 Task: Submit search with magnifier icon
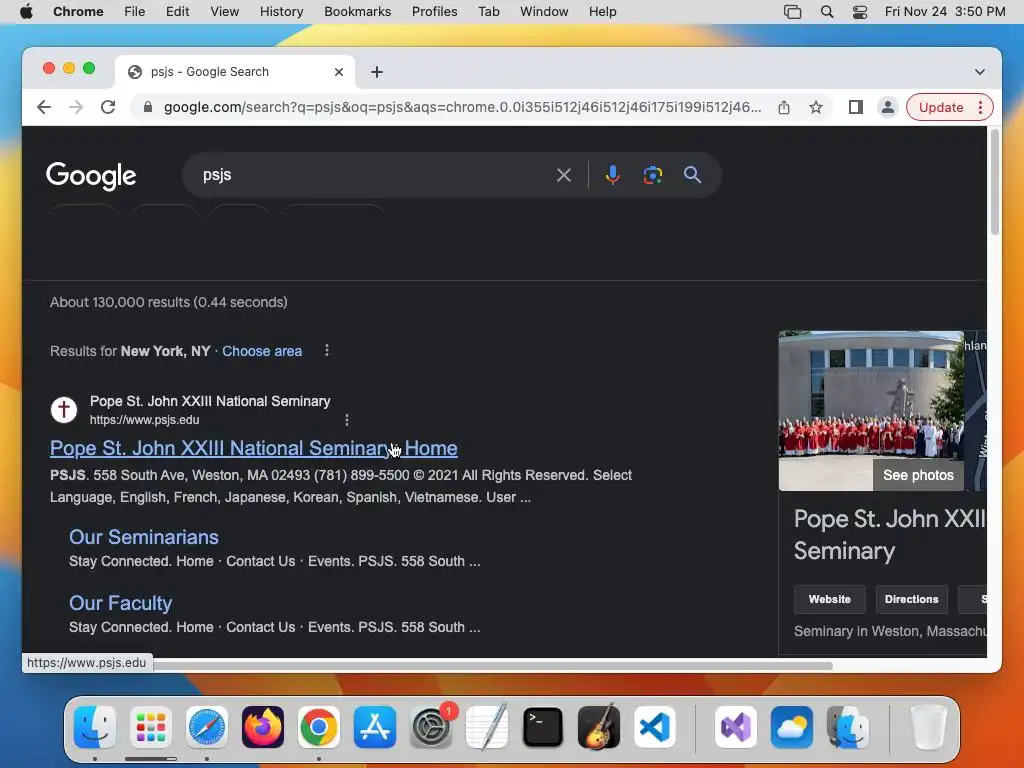tap(692, 175)
